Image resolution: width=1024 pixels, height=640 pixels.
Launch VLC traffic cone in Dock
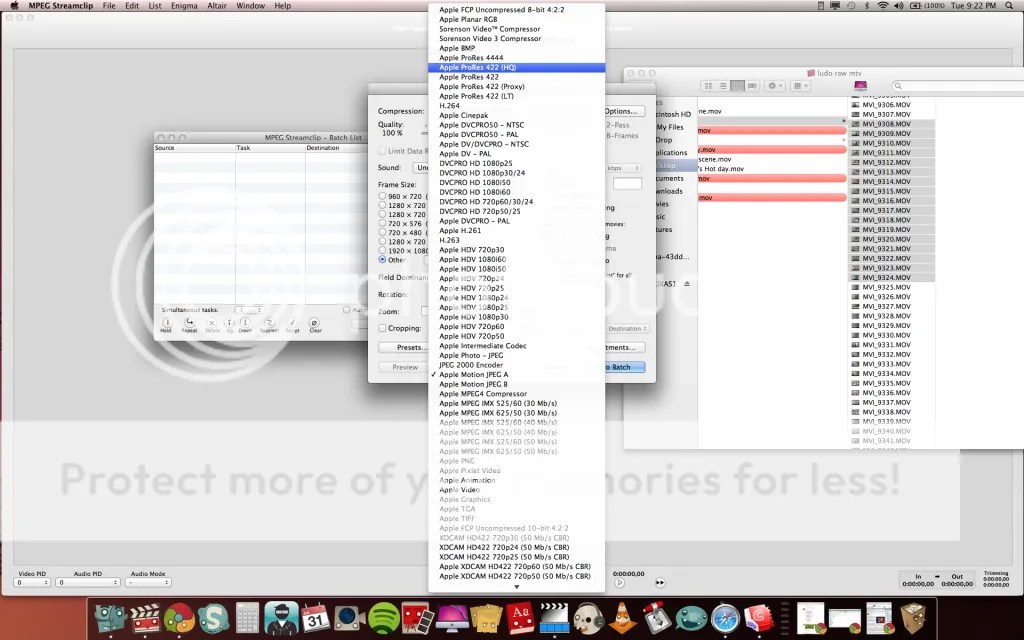622,618
